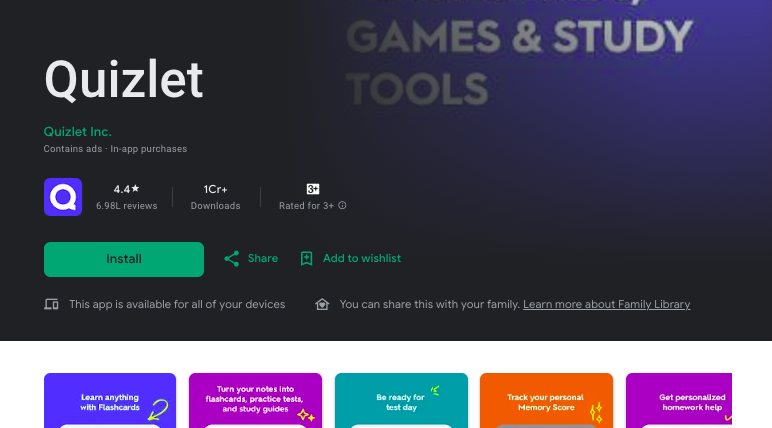Open Get personalized homework help screenshot
The height and width of the screenshot is (428, 772).
tap(679, 400)
